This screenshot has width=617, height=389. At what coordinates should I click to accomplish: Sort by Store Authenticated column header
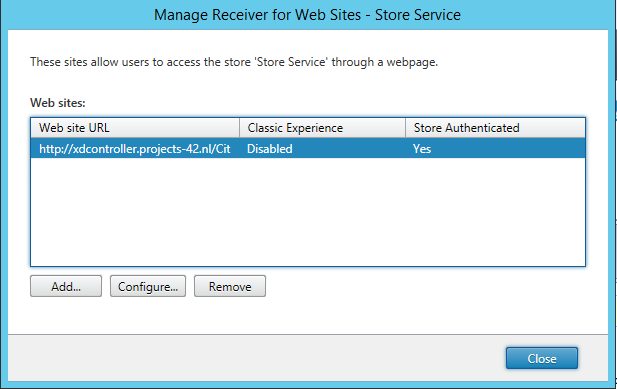[x=495, y=127]
